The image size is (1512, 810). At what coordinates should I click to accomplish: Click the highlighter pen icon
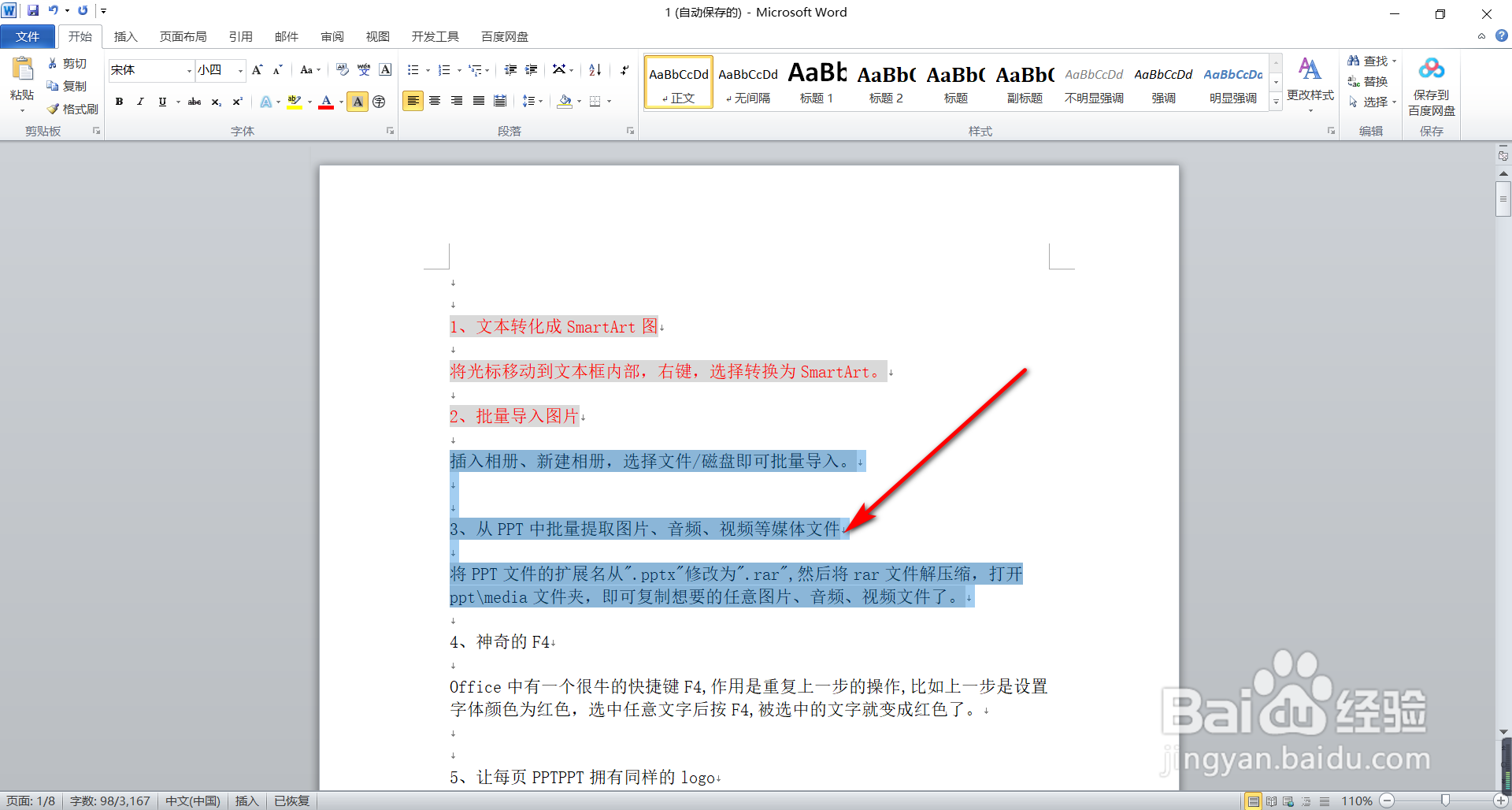click(295, 102)
